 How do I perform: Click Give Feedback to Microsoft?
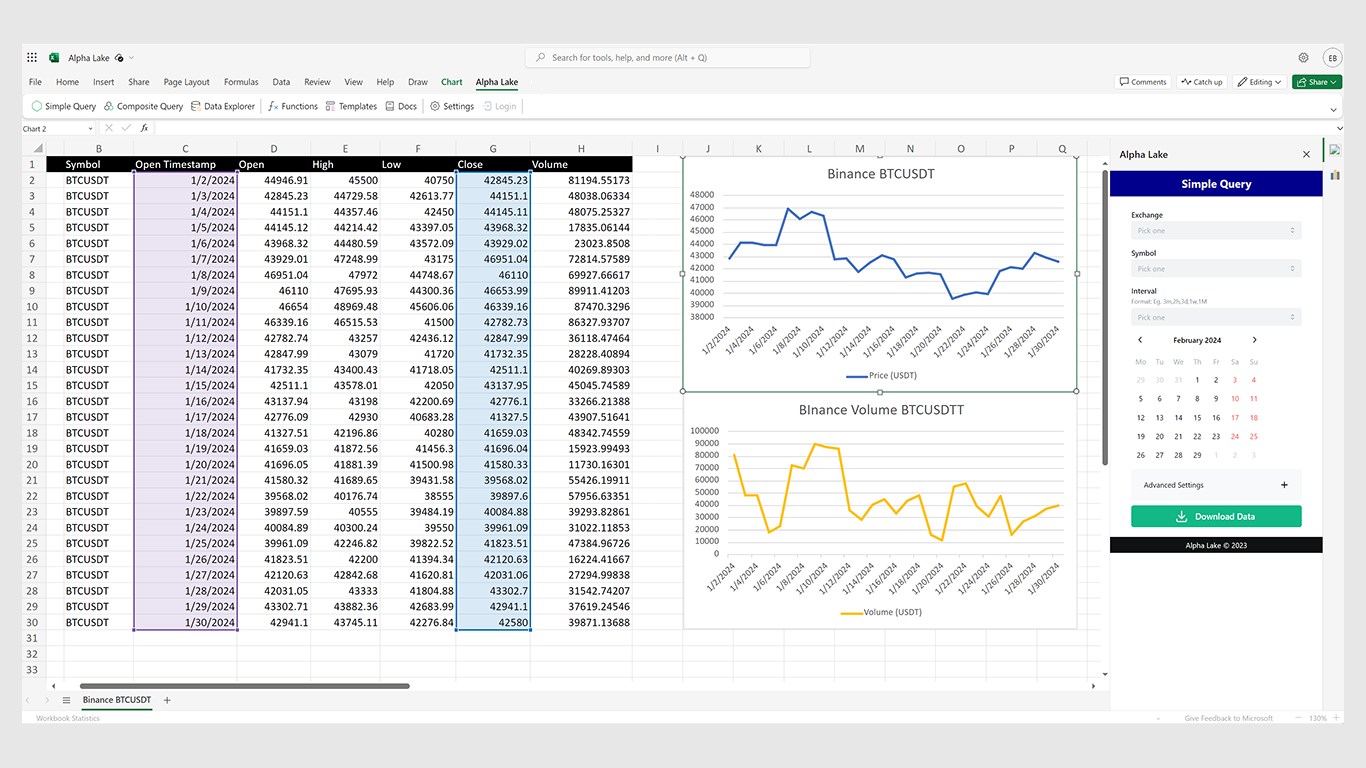click(1229, 718)
